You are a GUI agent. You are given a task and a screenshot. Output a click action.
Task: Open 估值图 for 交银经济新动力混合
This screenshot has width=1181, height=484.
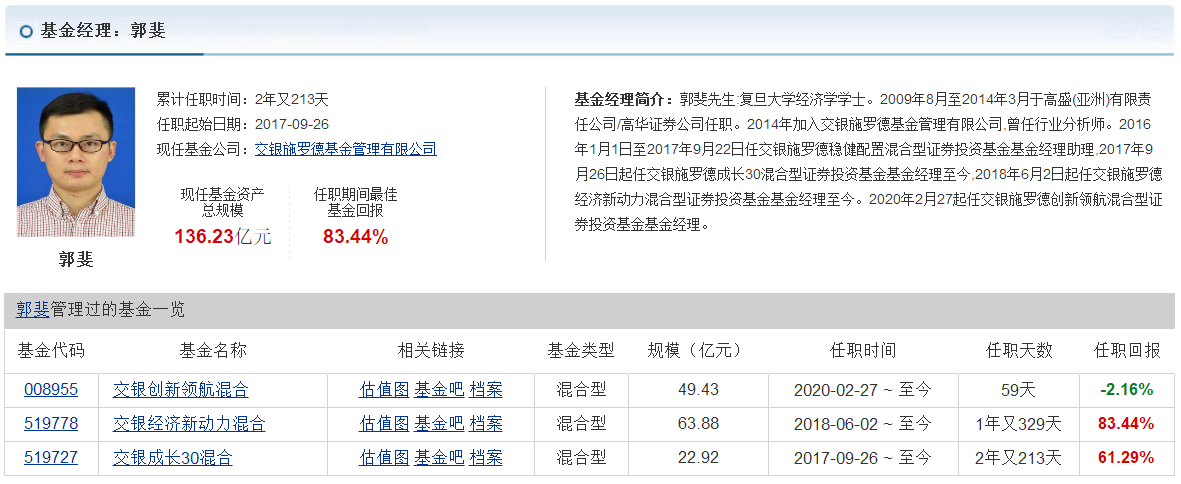point(384,424)
